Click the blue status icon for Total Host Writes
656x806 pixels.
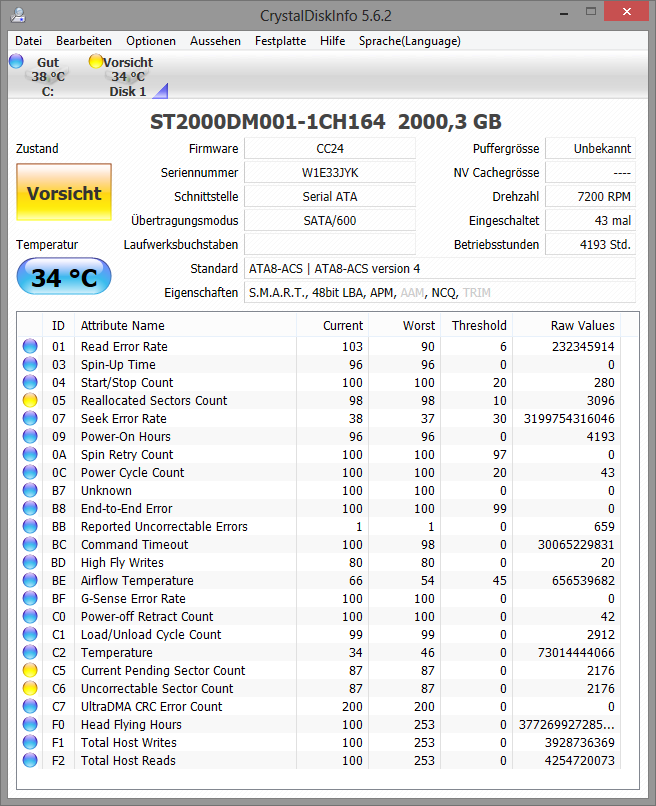coord(30,742)
